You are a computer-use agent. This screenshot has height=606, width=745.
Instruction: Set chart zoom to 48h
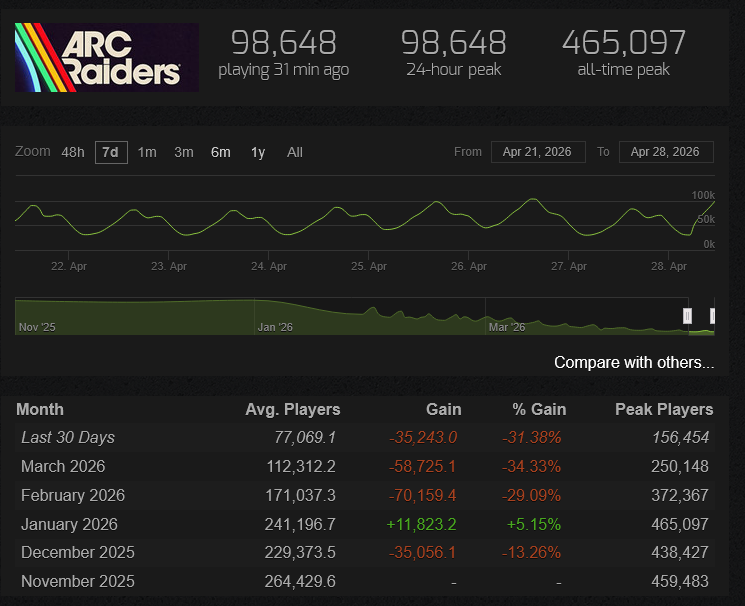(73, 152)
